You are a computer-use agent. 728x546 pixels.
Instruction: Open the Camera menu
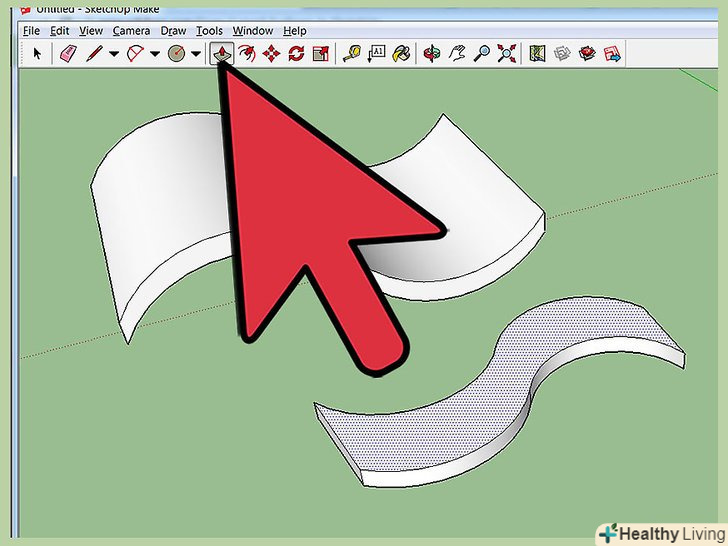[x=131, y=31]
